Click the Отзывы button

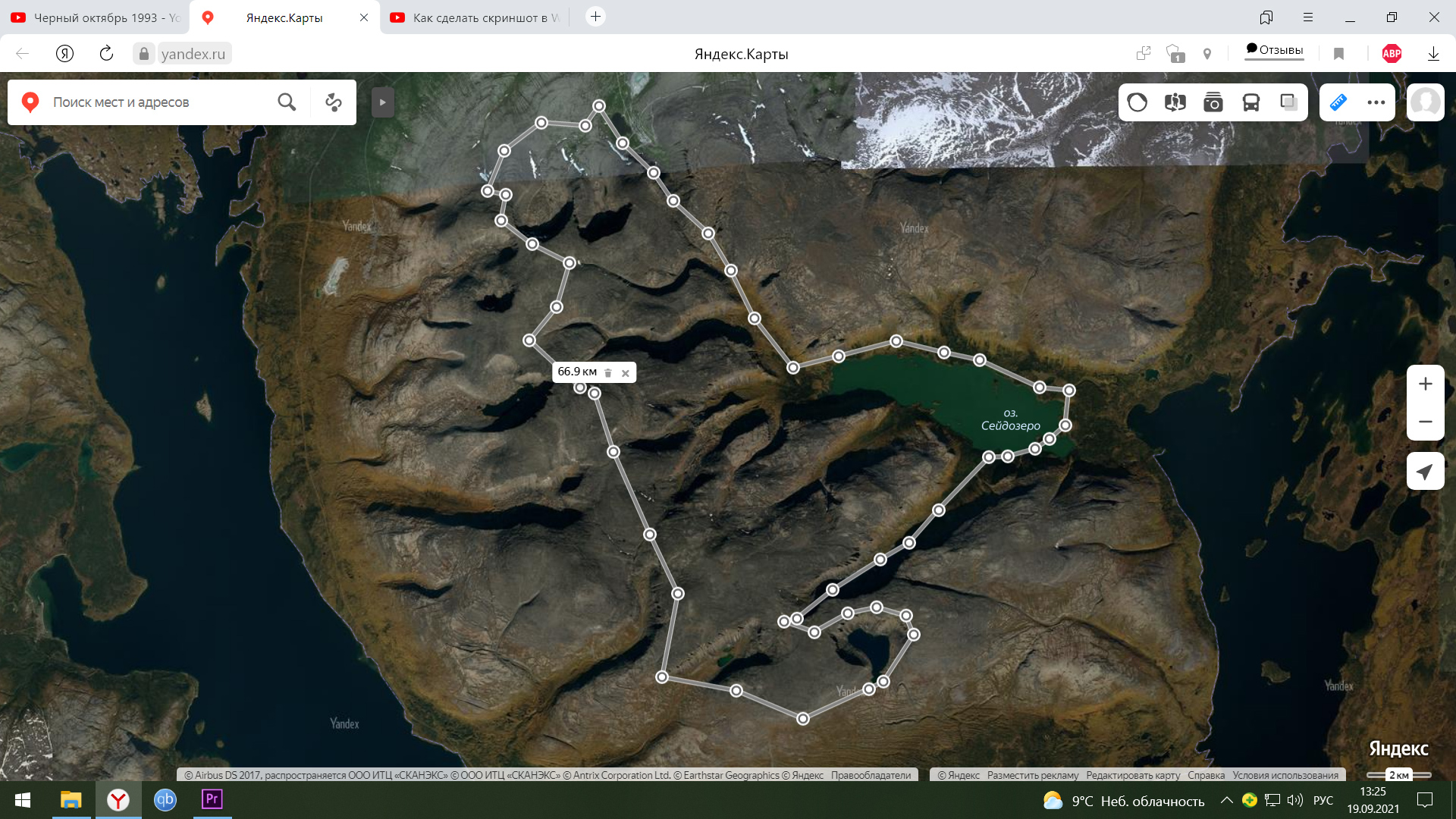1274,51
